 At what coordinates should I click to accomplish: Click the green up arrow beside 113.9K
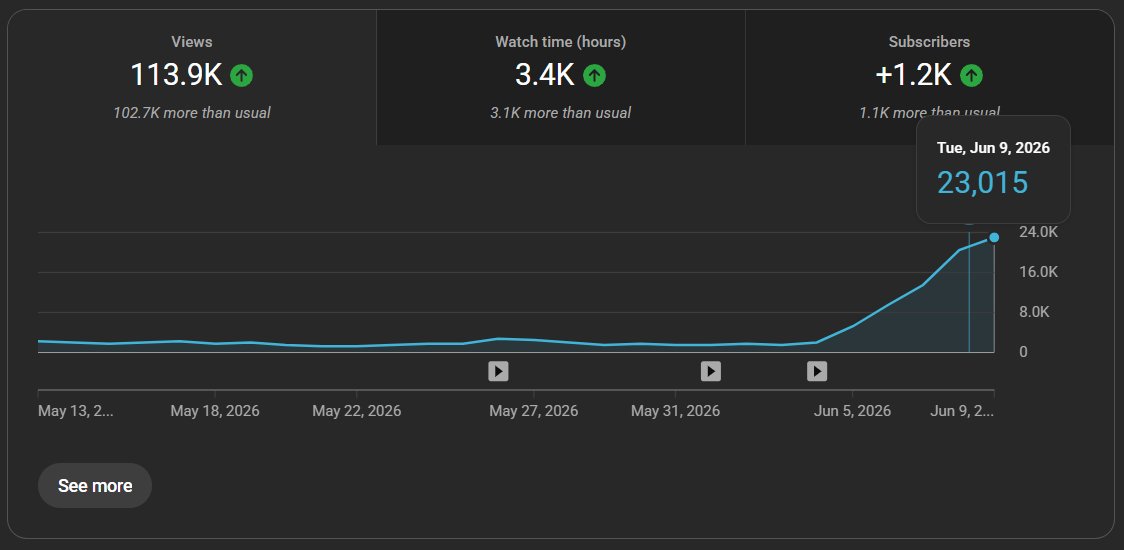[x=242, y=75]
